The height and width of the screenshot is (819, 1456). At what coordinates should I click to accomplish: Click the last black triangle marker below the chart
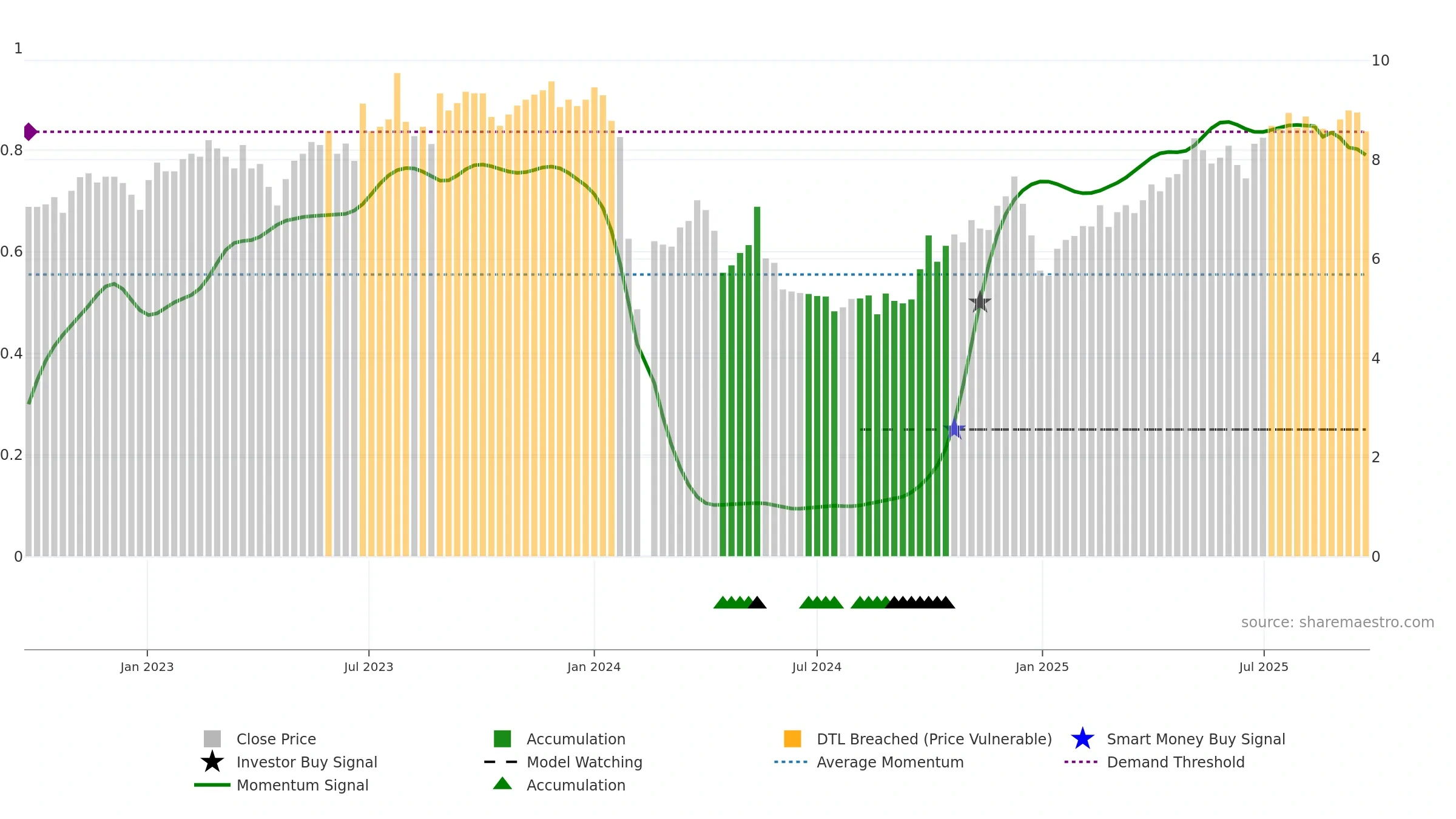pyautogui.click(x=946, y=602)
